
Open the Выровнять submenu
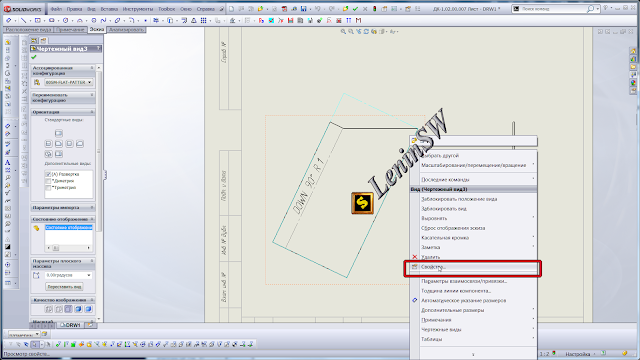(473, 218)
